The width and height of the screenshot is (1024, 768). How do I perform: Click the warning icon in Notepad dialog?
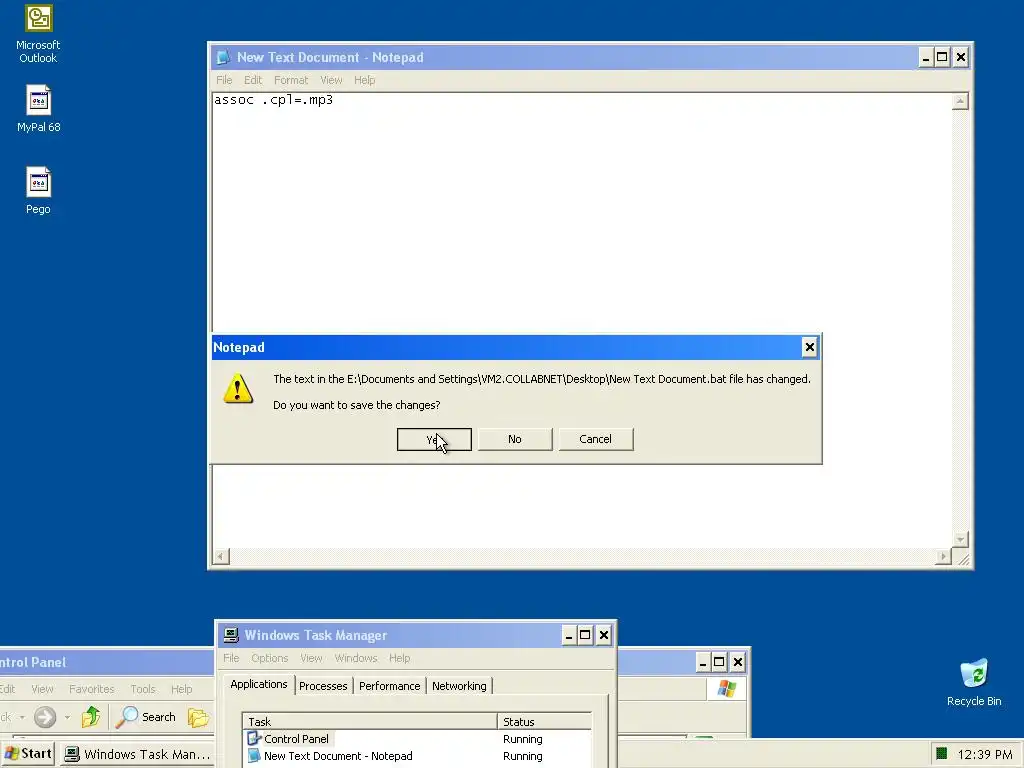tap(238, 389)
